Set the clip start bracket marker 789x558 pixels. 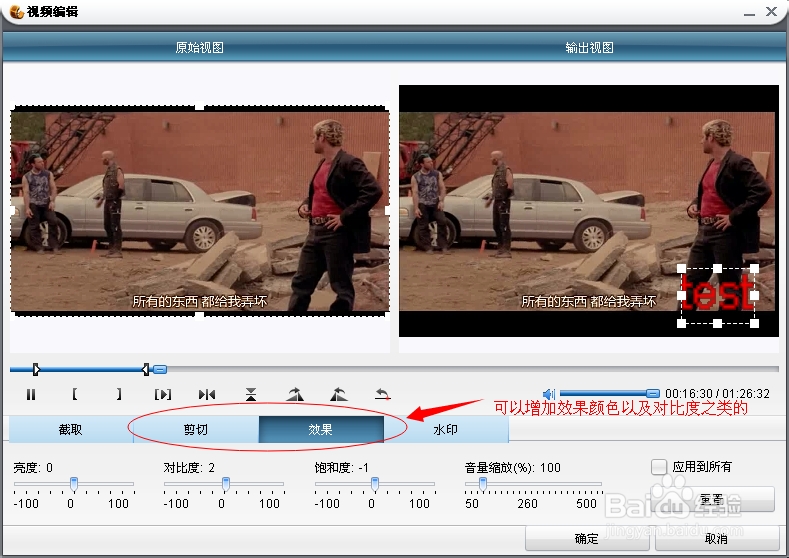pos(75,394)
